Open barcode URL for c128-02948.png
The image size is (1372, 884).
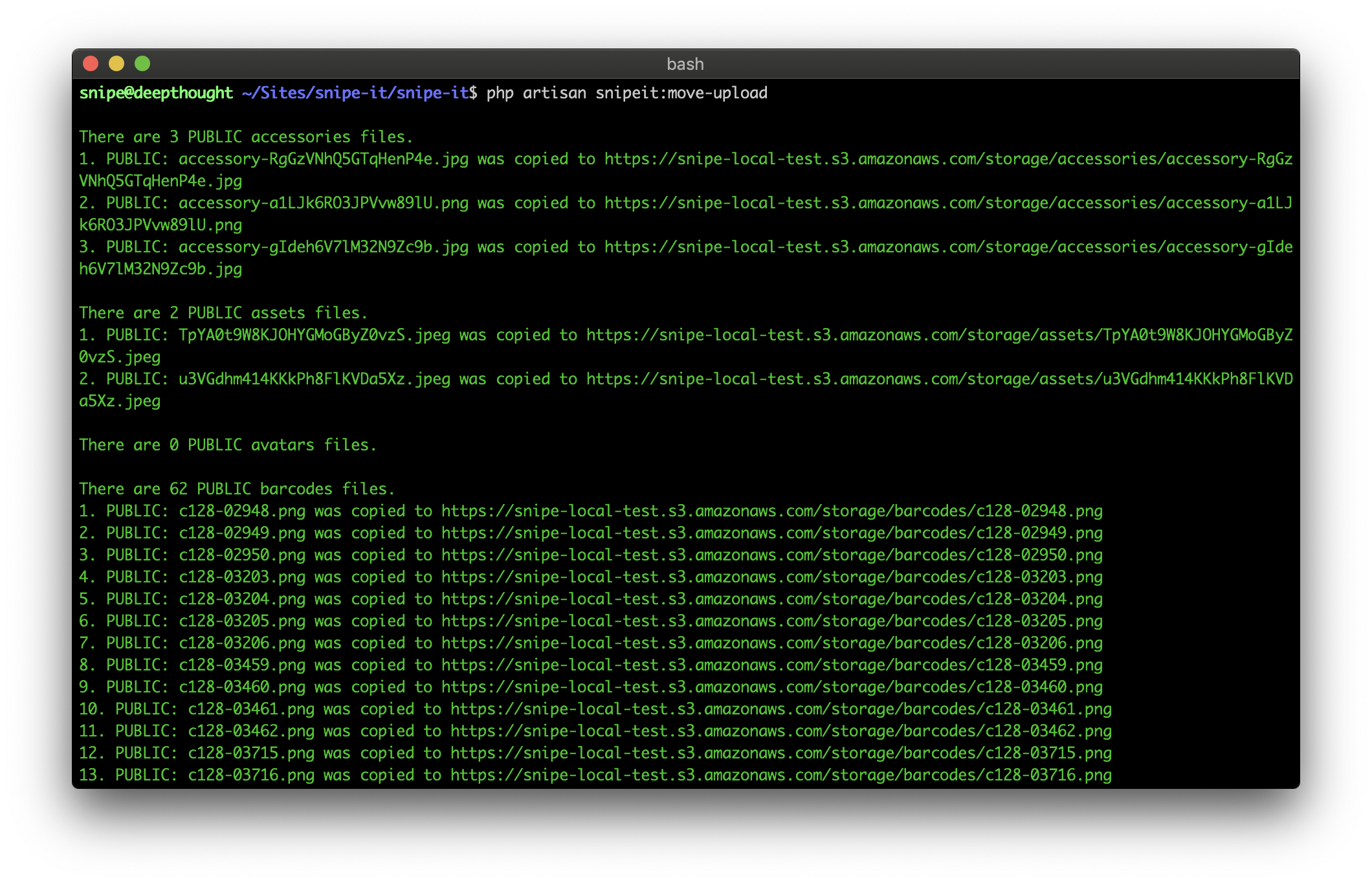click(x=771, y=511)
